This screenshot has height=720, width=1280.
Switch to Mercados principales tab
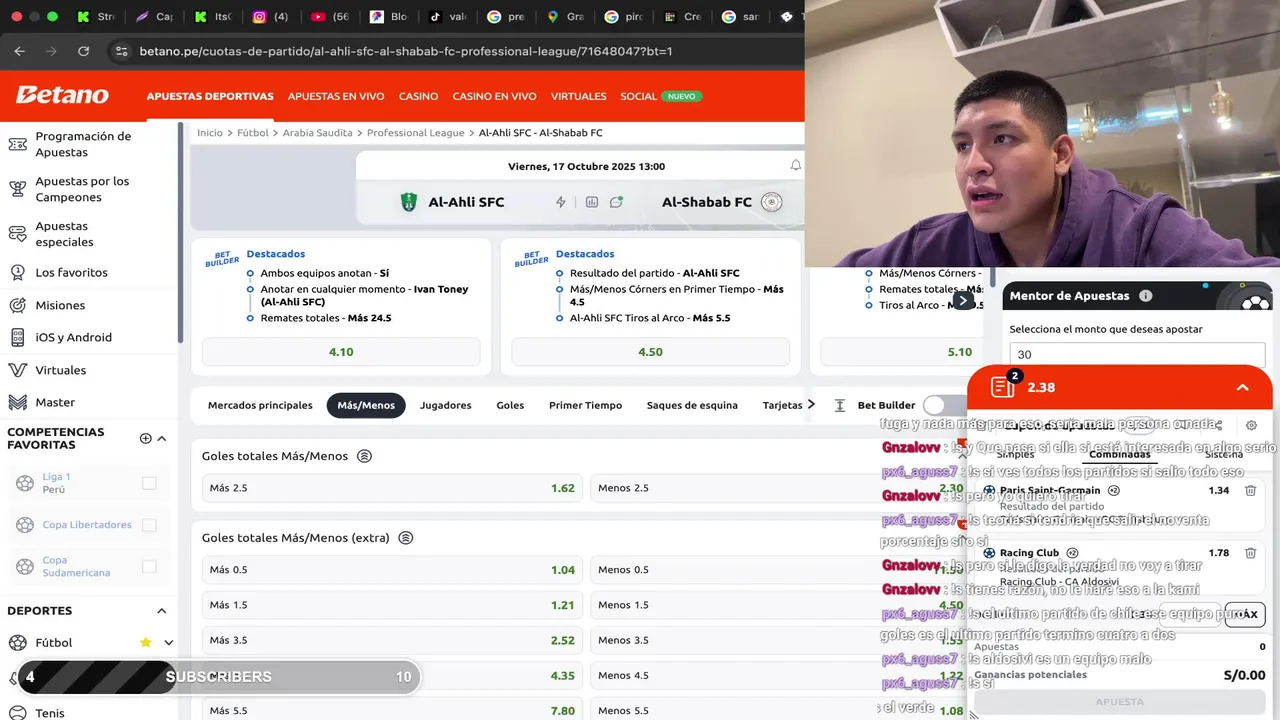coord(260,405)
